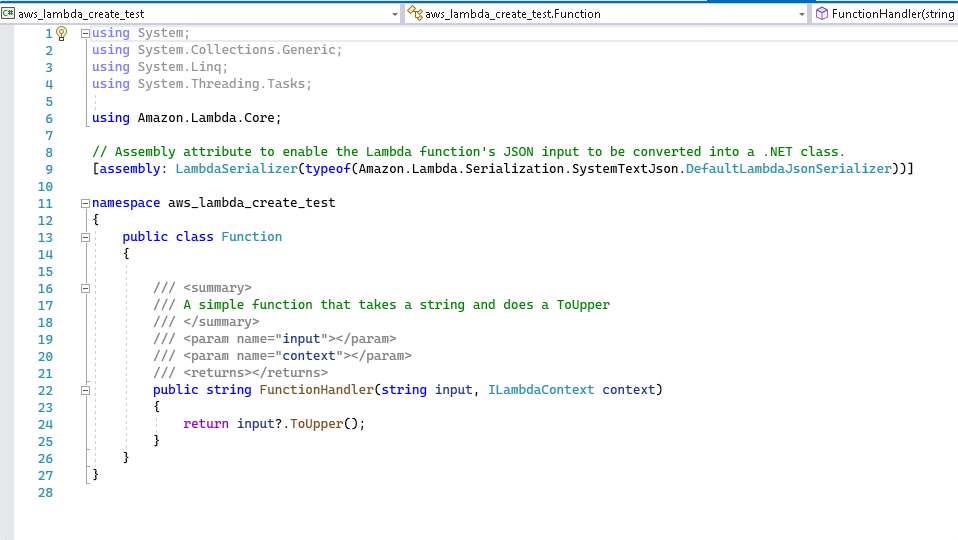Screen dimensions: 958x540
Task: Click 'using System.Collections.Generic;' line
Action: pyautogui.click(x=217, y=50)
